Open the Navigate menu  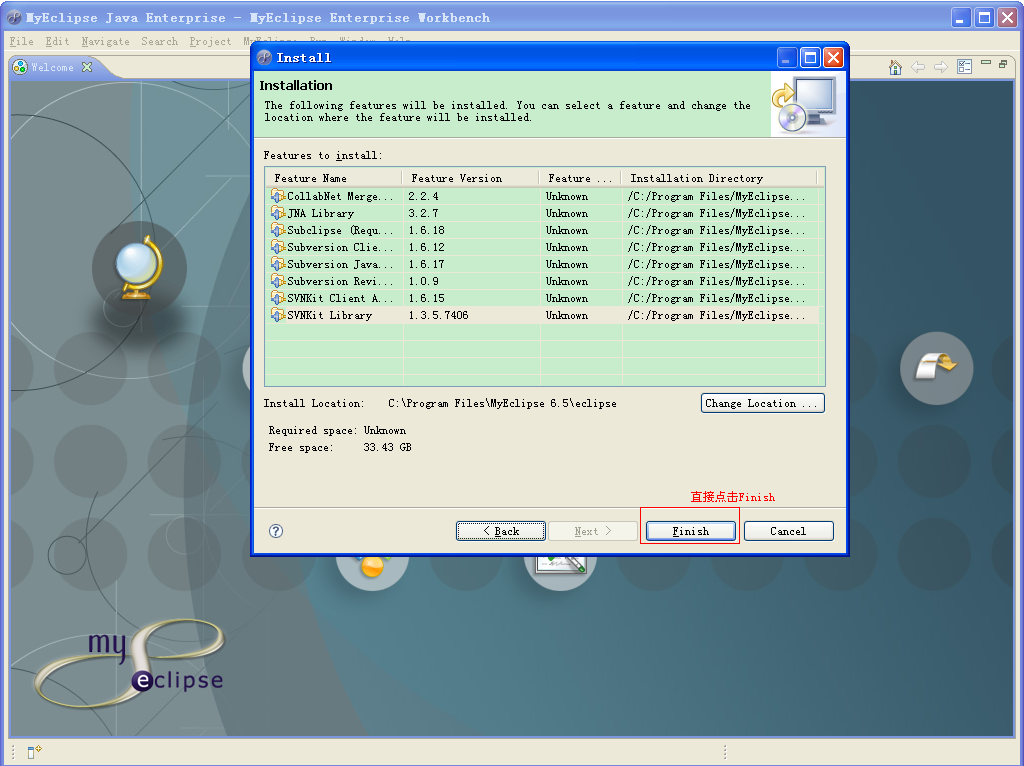105,41
